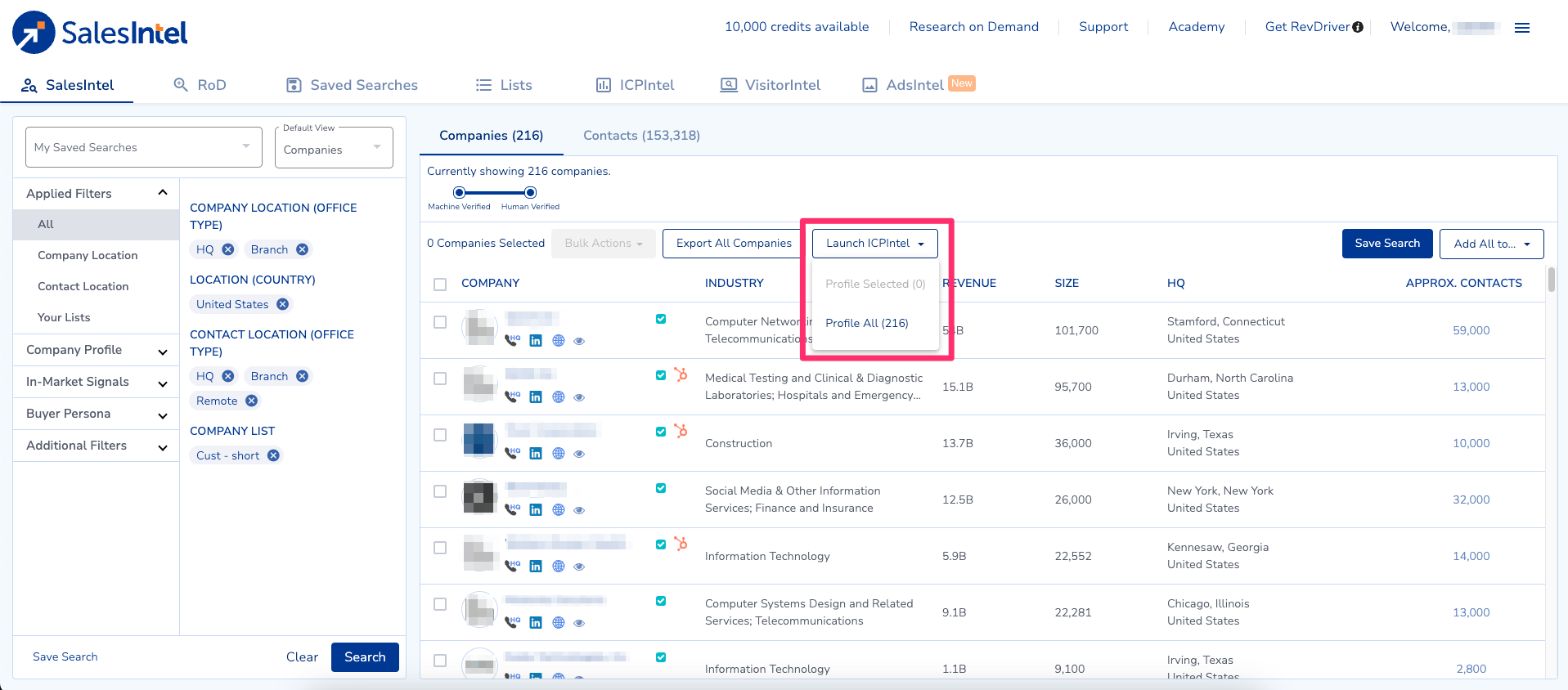Remove Branch chip under Contact Location
Image resolution: width=1568 pixels, height=690 pixels.
[303, 376]
